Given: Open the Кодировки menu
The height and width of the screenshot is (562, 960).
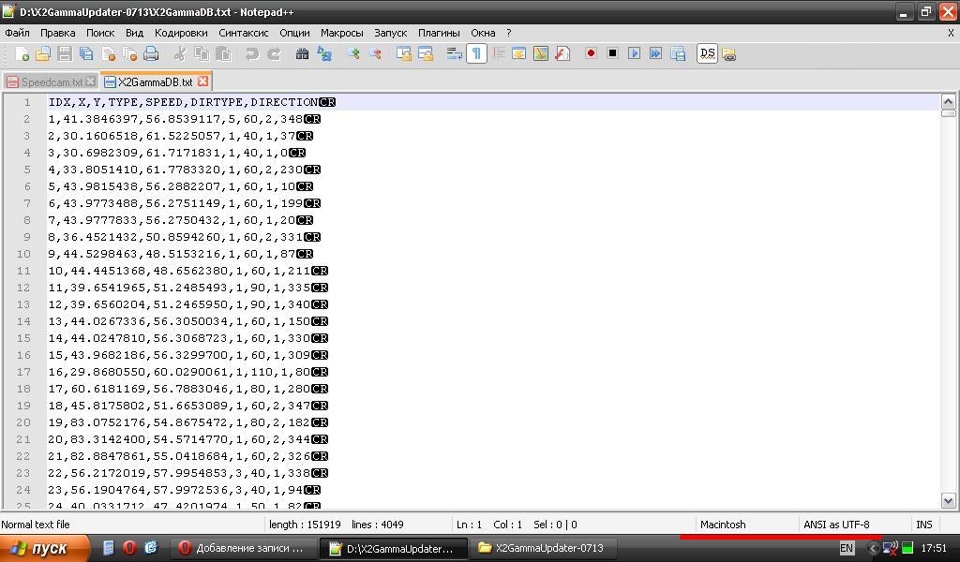Looking at the screenshot, I should pyautogui.click(x=181, y=33).
